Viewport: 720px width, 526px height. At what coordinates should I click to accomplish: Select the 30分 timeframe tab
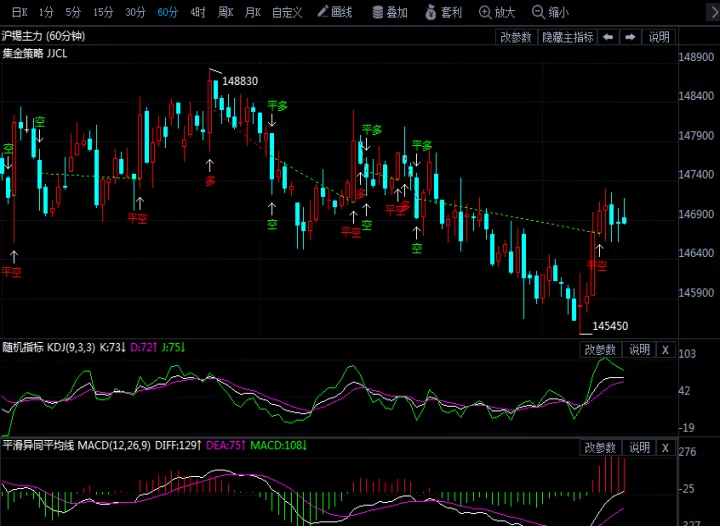point(135,12)
